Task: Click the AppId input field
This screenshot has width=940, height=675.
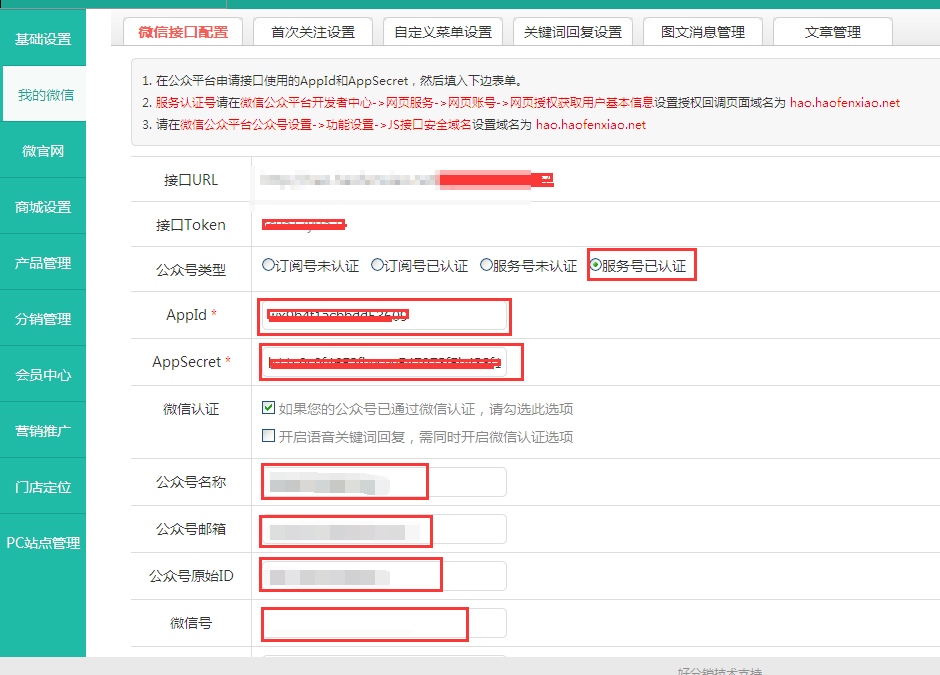Action: pyautogui.click(x=384, y=316)
